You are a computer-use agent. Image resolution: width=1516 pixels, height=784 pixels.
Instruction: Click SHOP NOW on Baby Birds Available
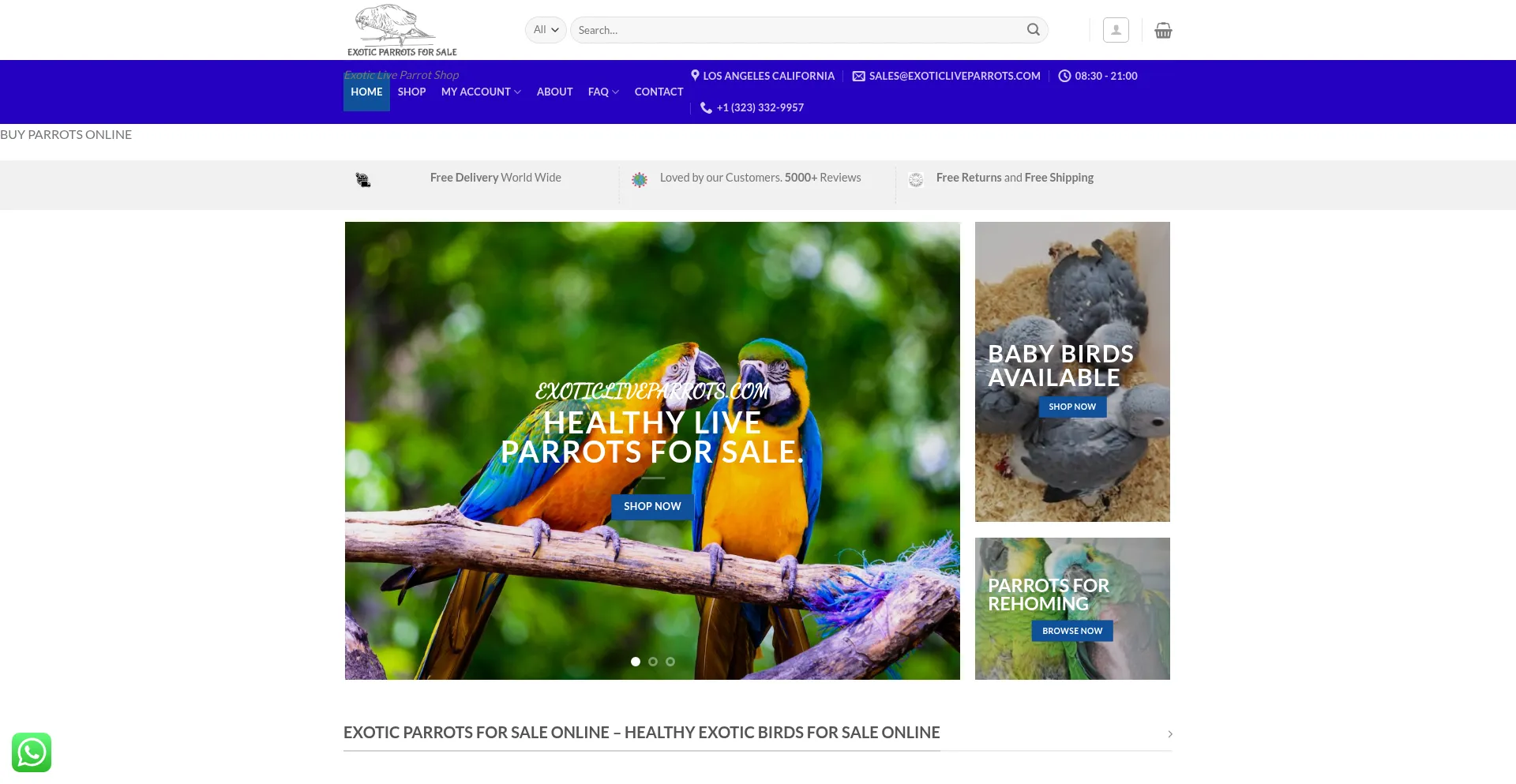tap(1072, 407)
